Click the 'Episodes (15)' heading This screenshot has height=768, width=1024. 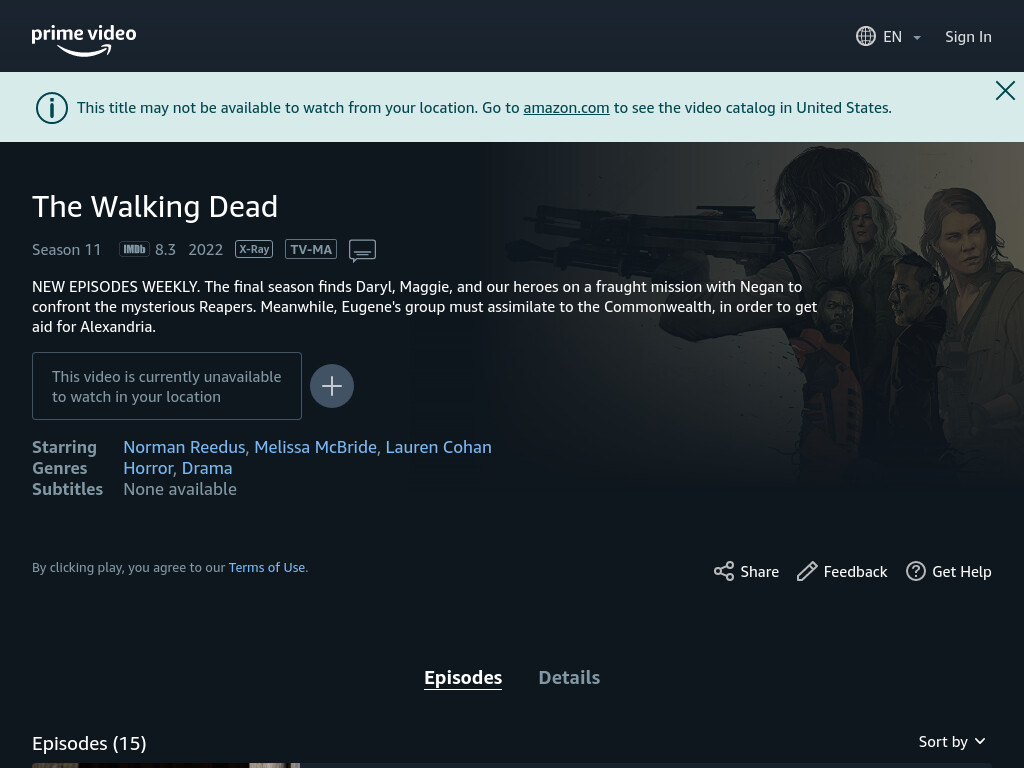[x=89, y=743]
